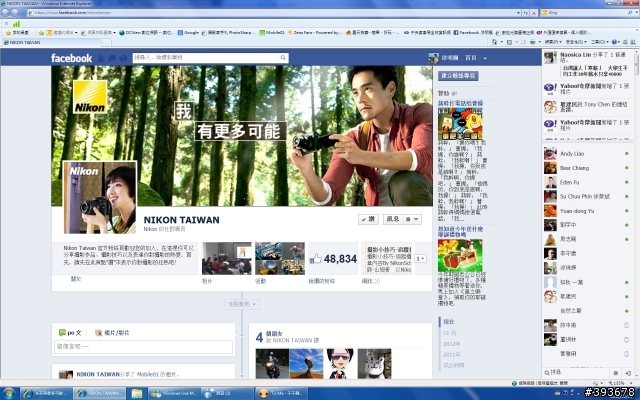Open the 我的最愛 favorites star button
640x400 pixels.
(x=17, y=33)
